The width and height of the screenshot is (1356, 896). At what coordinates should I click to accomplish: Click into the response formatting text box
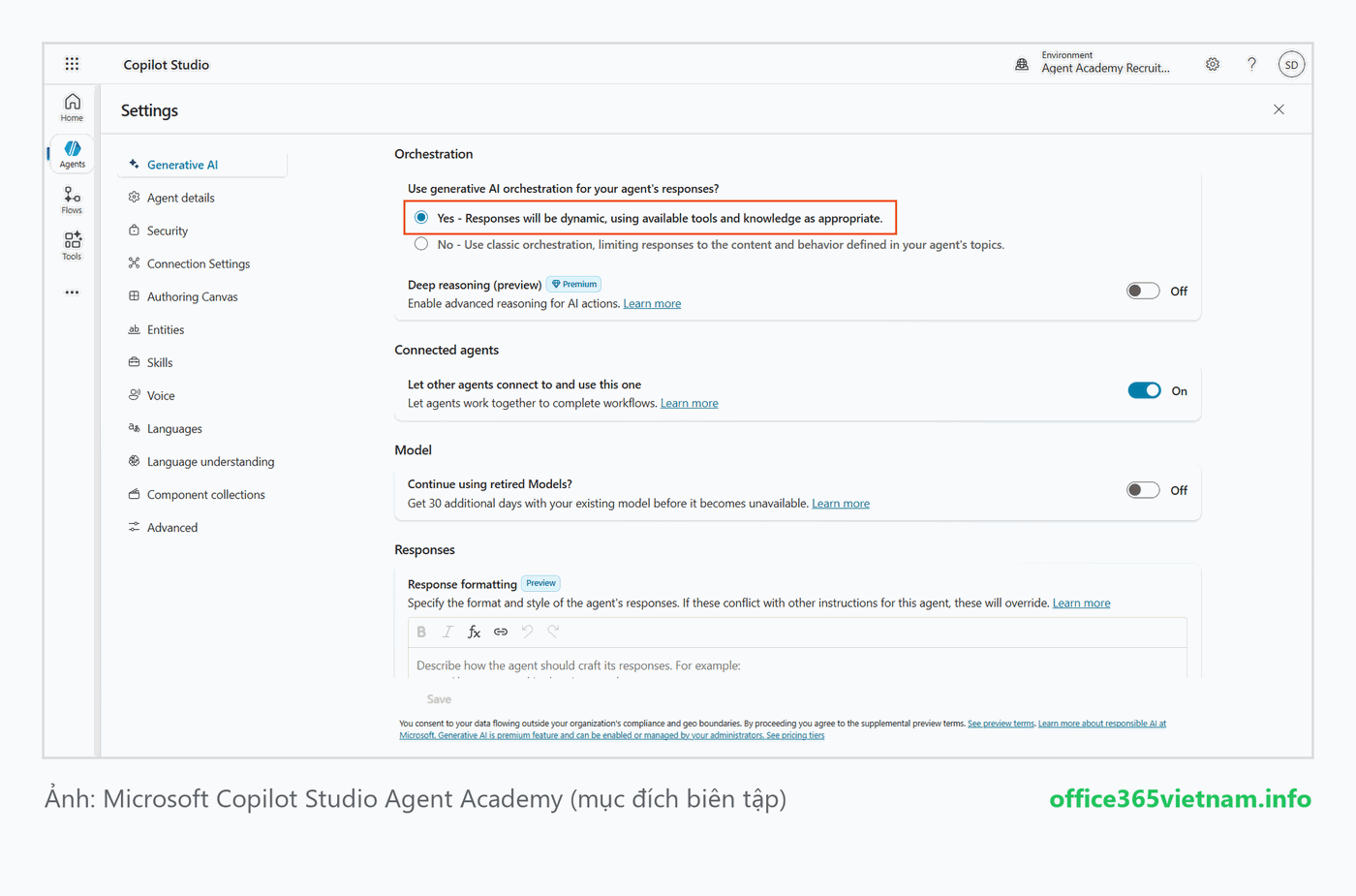[798, 664]
